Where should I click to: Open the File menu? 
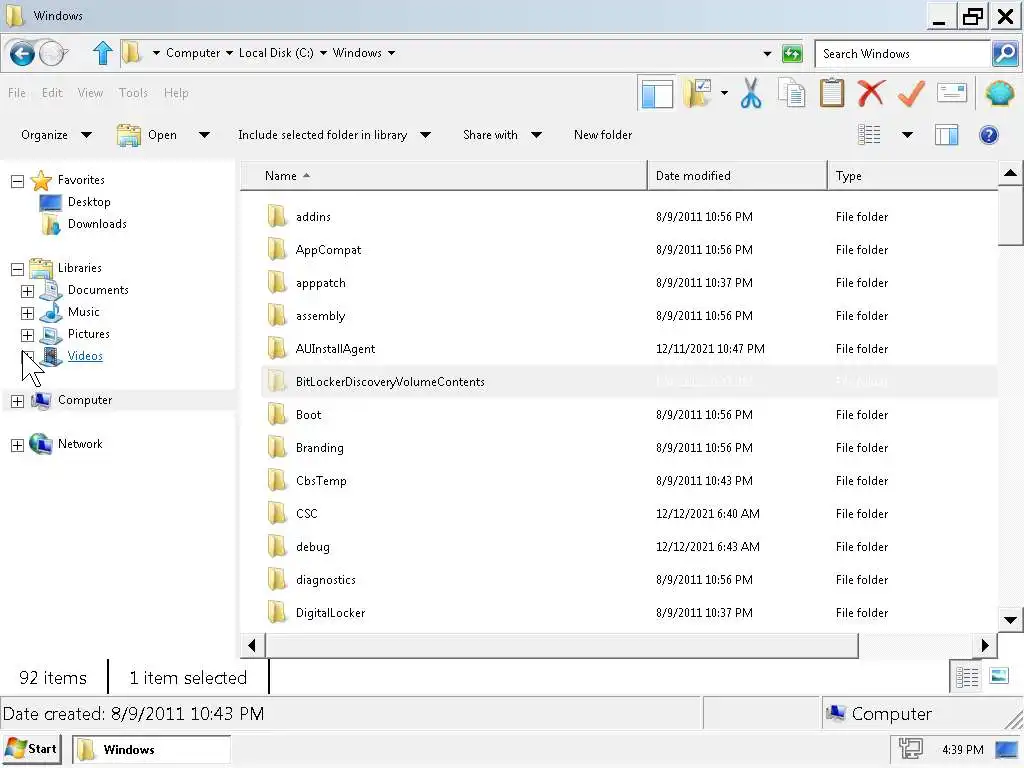[x=17, y=93]
